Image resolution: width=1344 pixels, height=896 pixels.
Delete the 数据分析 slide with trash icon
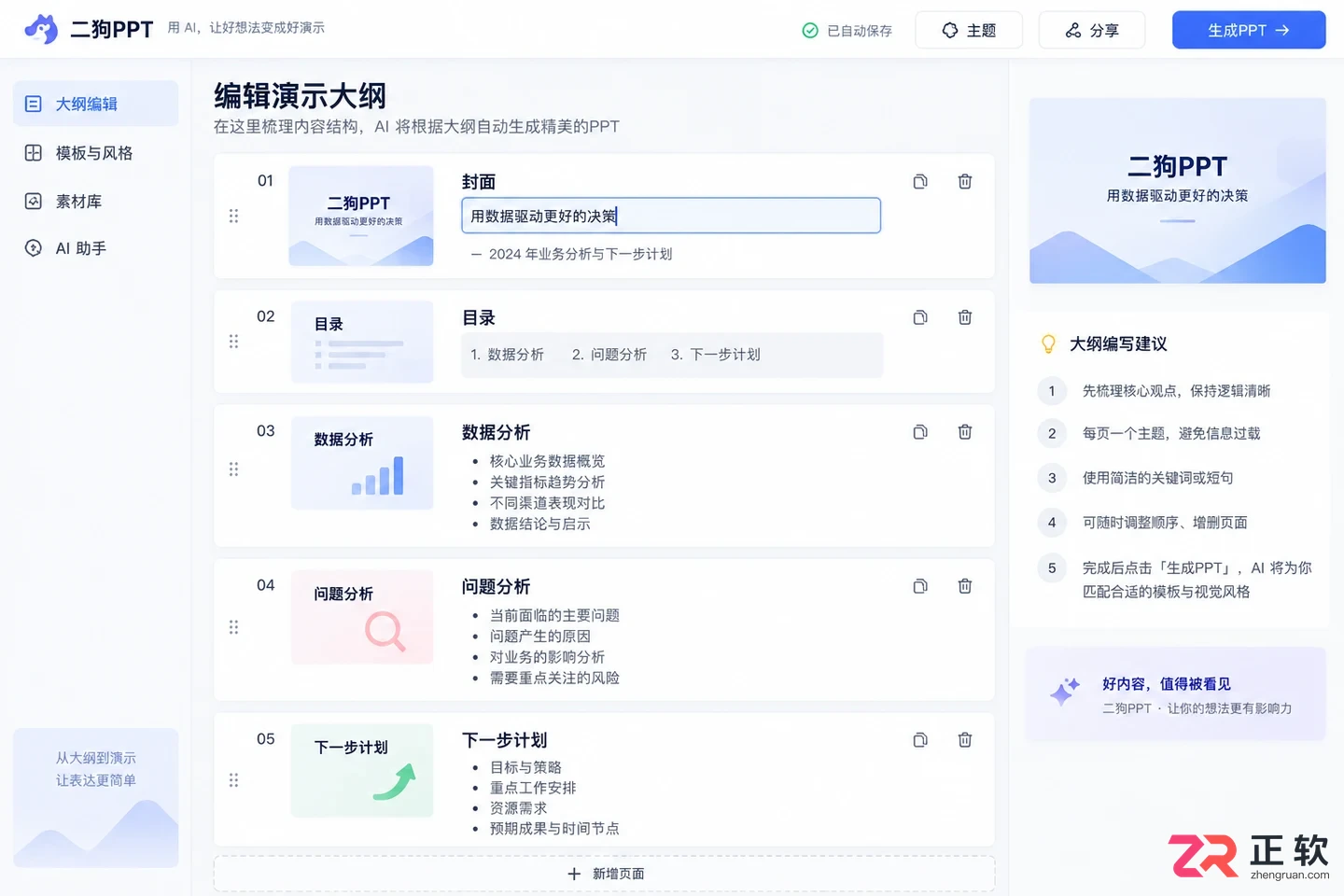coord(965,432)
